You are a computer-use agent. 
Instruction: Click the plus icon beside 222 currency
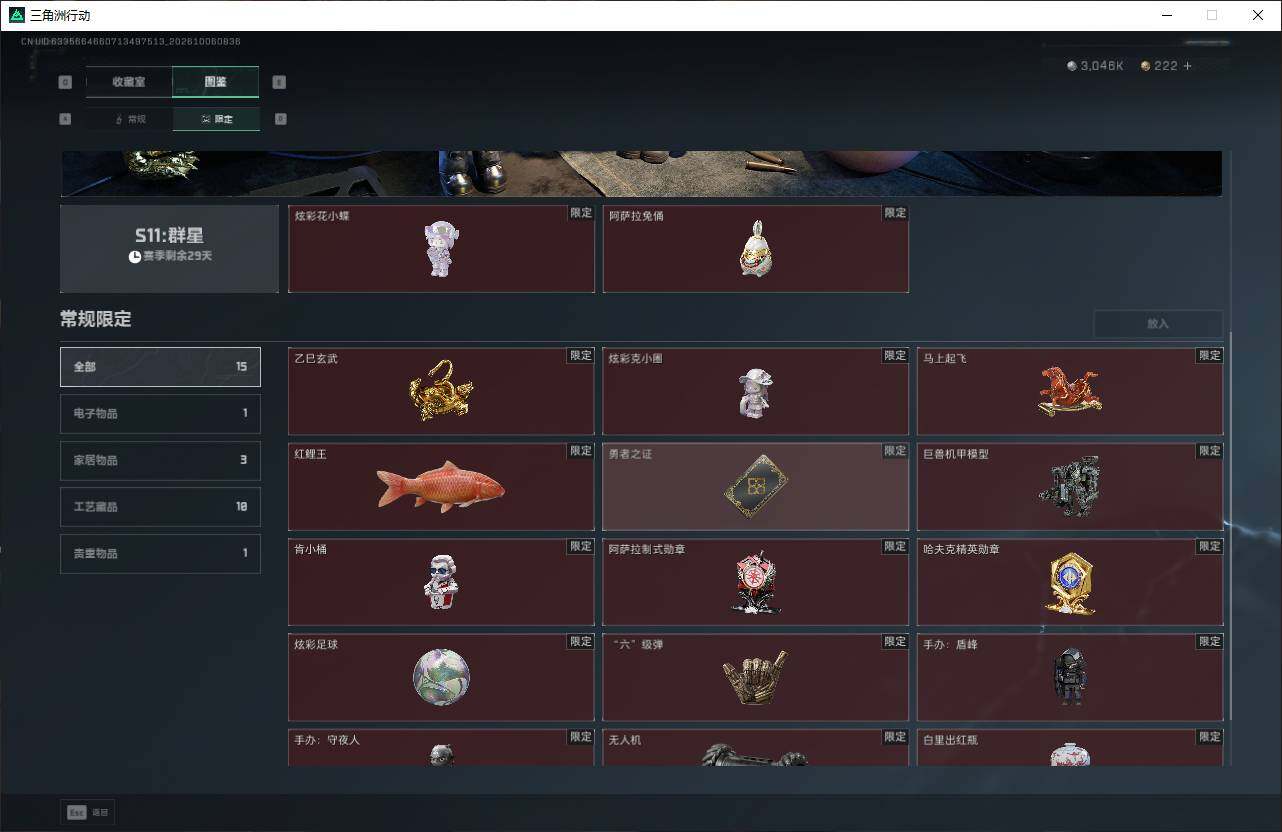tap(1188, 66)
